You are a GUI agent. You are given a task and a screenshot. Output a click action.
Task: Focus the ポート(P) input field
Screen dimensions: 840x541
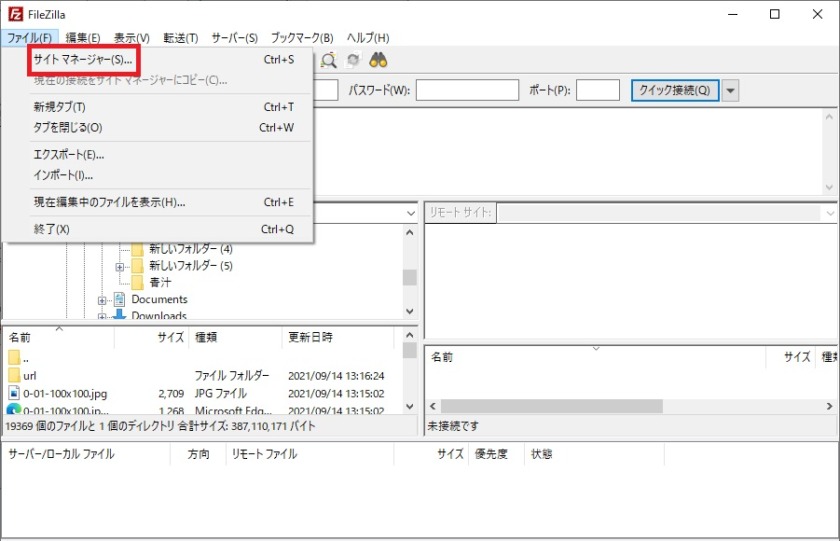coord(598,90)
